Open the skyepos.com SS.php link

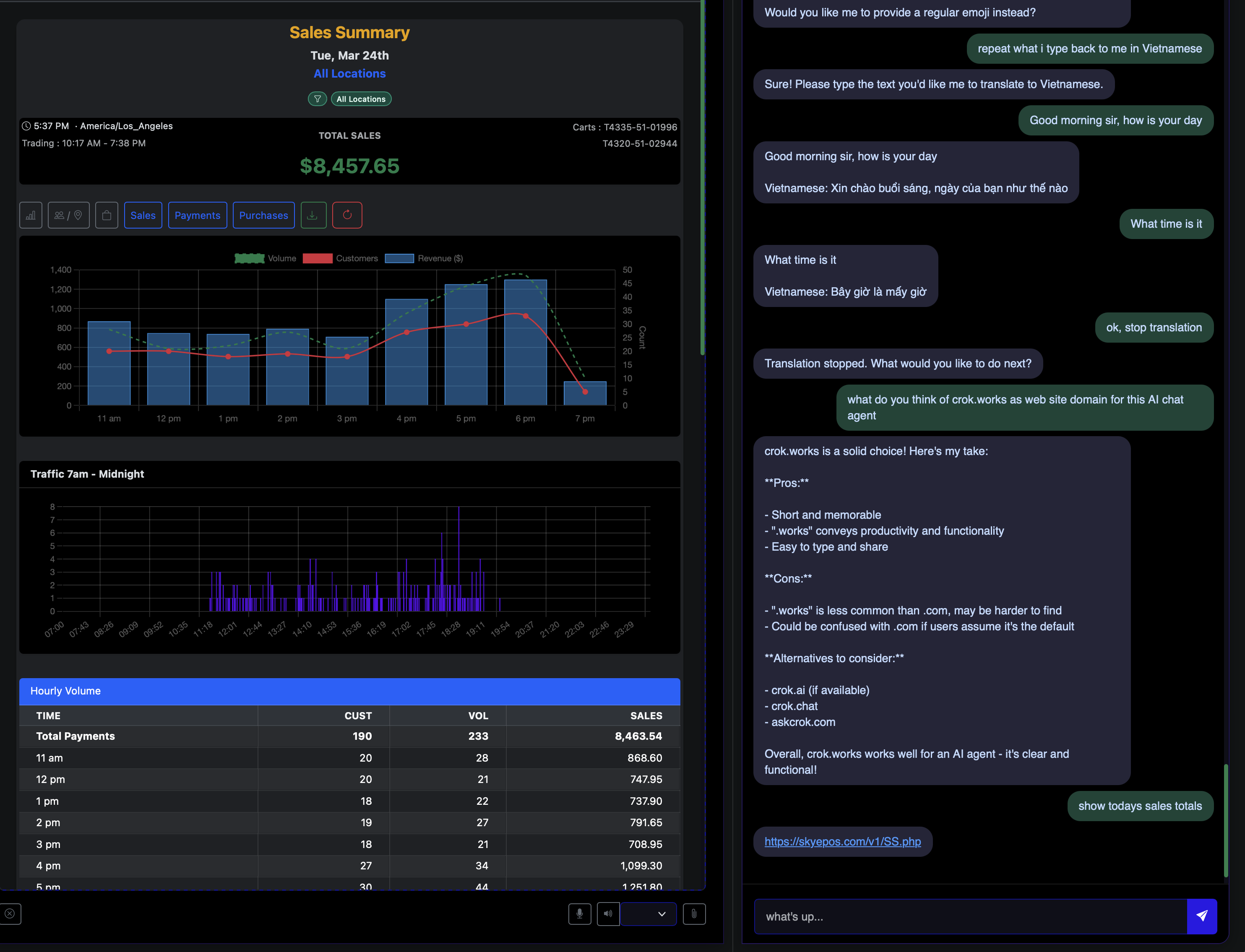coord(843,842)
